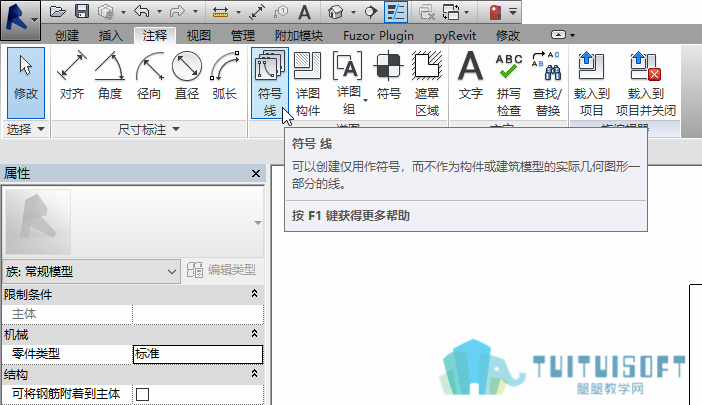The height and width of the screenshot is (405, 702).
Task: Switch to the Annotate (注释) tab
Action: point(155,35)
